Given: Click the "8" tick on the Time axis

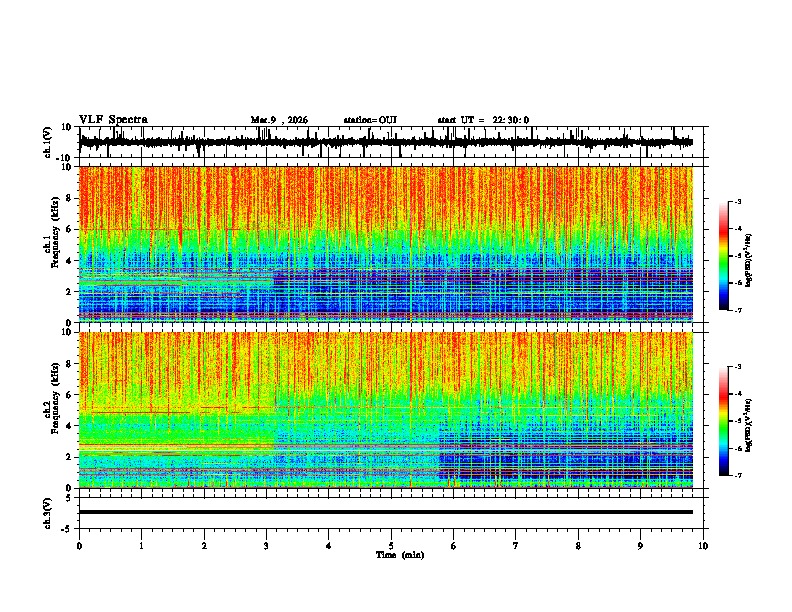Looking at the screenshot, I should pos(578,546).
